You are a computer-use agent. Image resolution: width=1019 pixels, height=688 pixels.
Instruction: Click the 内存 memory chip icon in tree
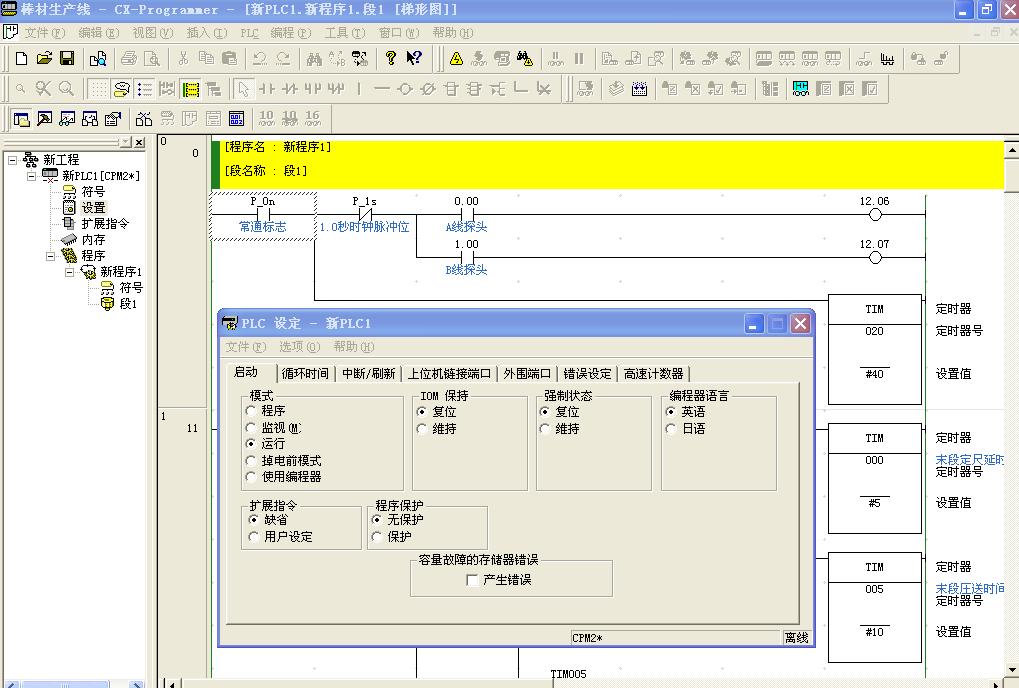point(69,240)
